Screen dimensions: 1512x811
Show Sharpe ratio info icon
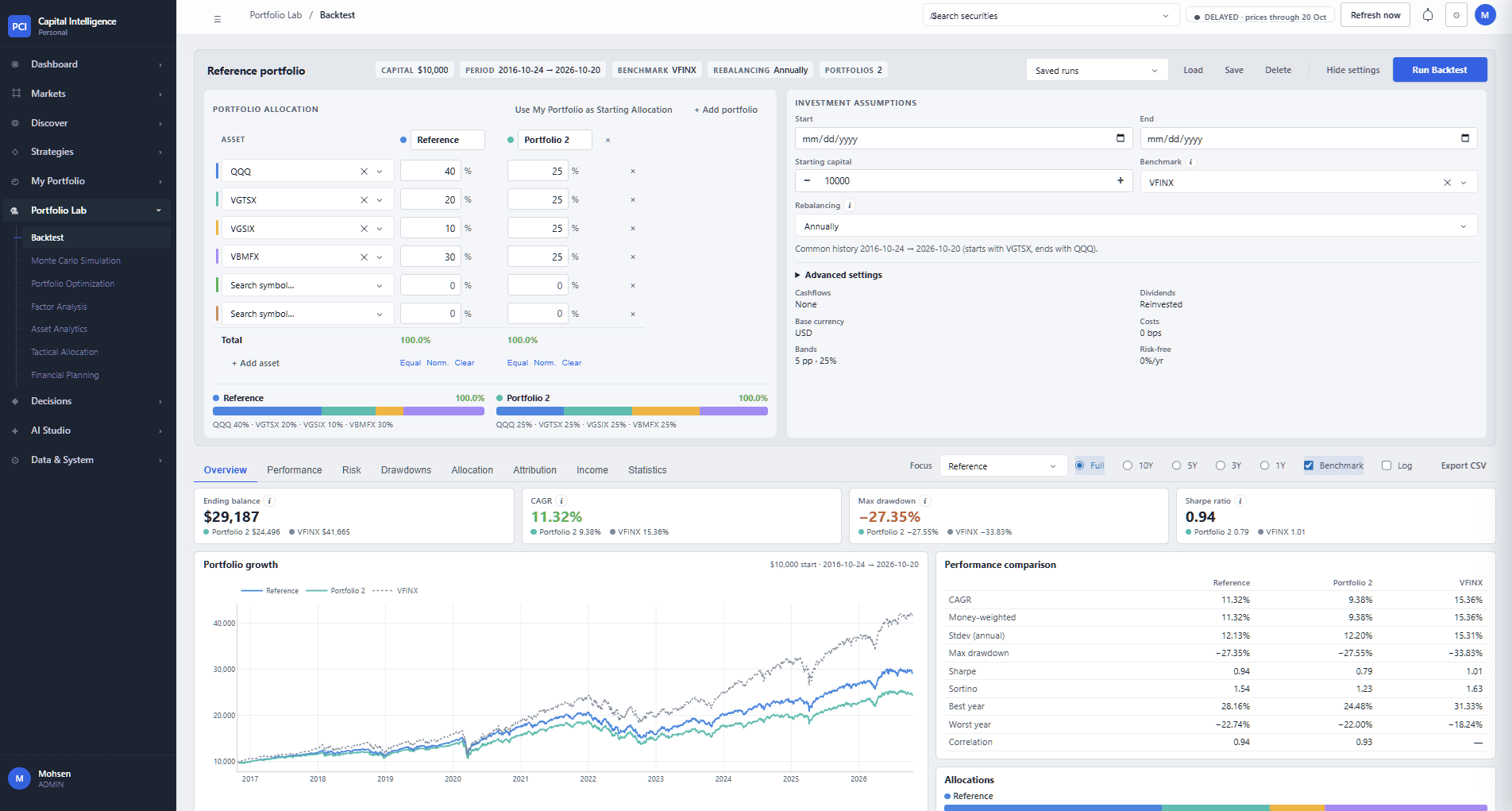point(1240,501)
